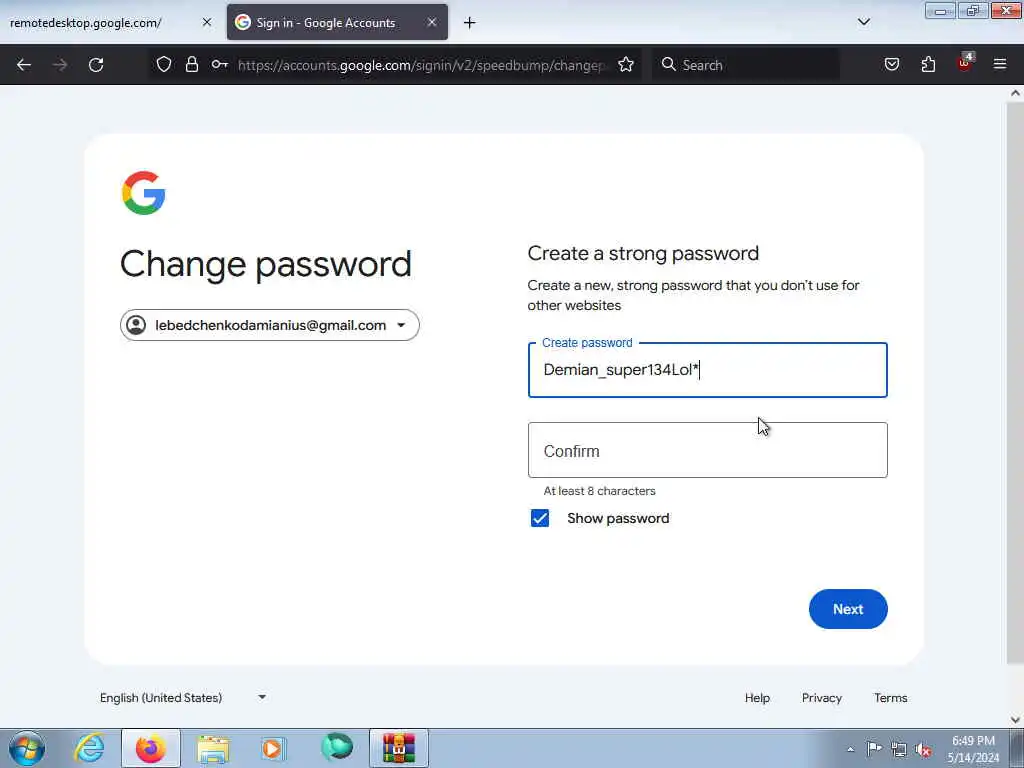Open the WinRAR taskbar icon
The height and width of the screenshot is (768, 1024).
[x=399, y=748]
